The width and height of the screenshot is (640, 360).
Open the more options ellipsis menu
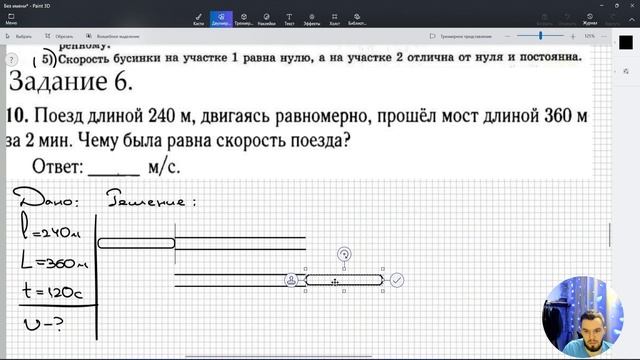click(x=604, y=36)
